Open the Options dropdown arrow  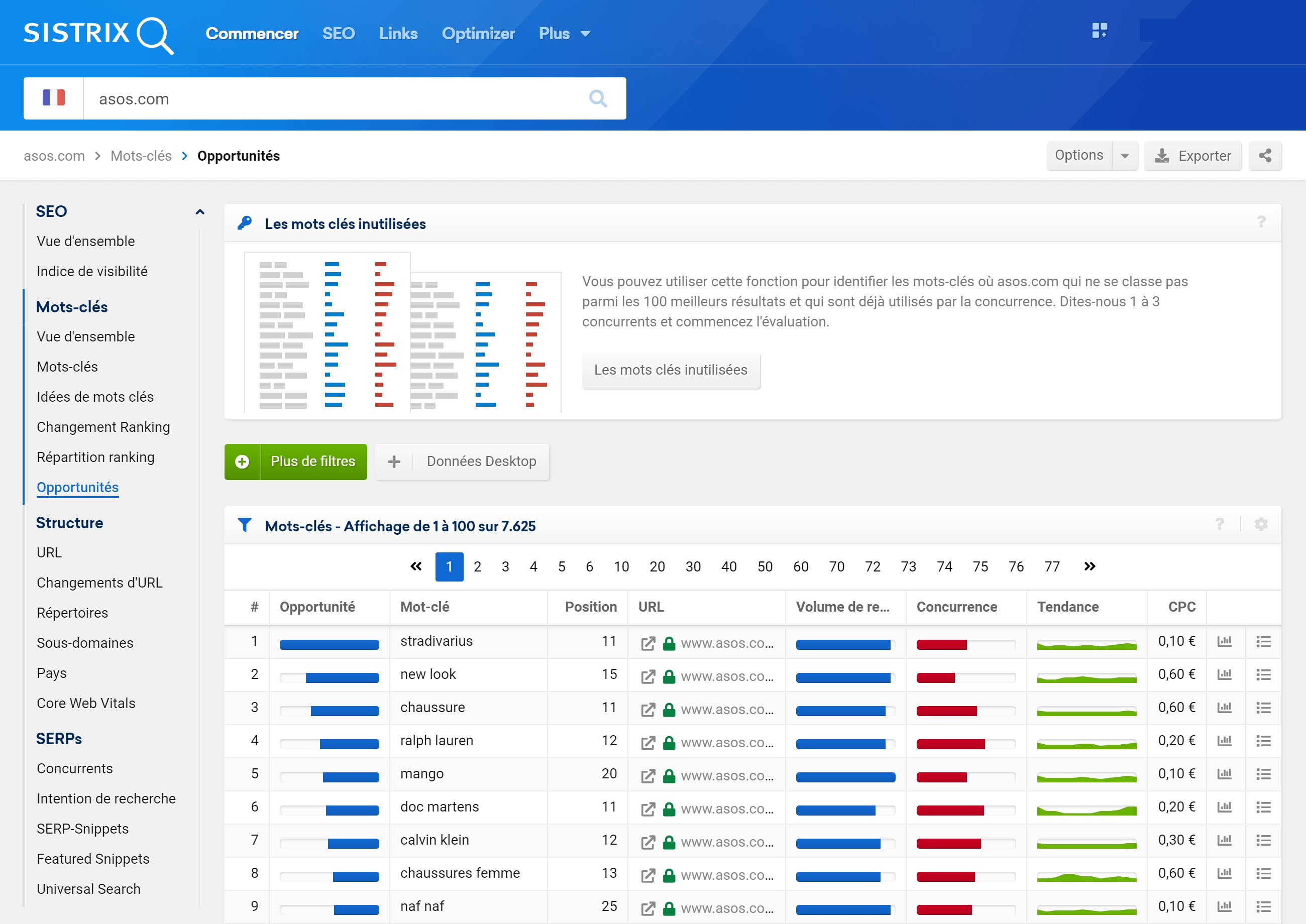1125,155
